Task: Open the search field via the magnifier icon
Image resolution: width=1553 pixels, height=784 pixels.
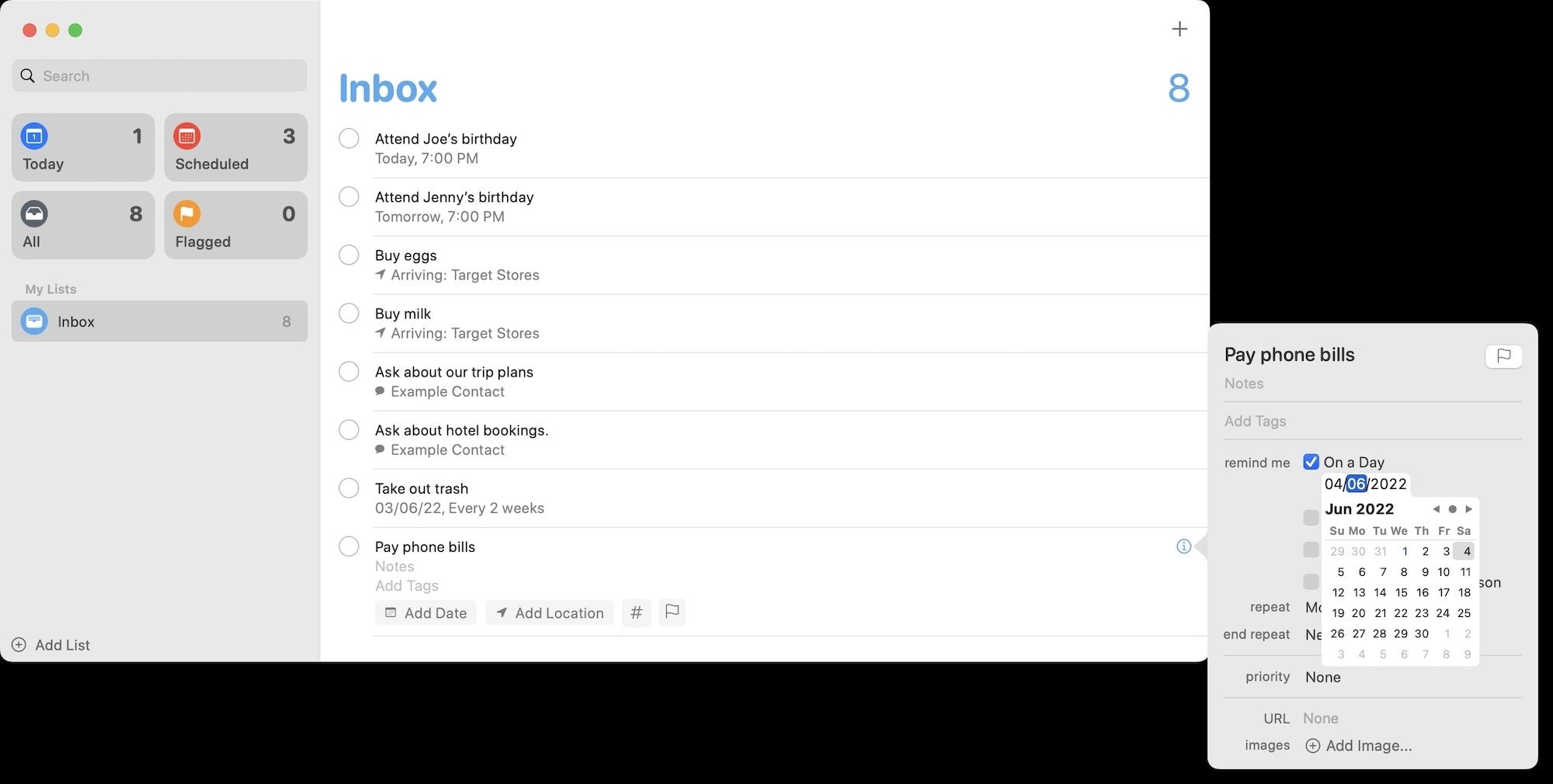Action: click(x=27, y=75)
